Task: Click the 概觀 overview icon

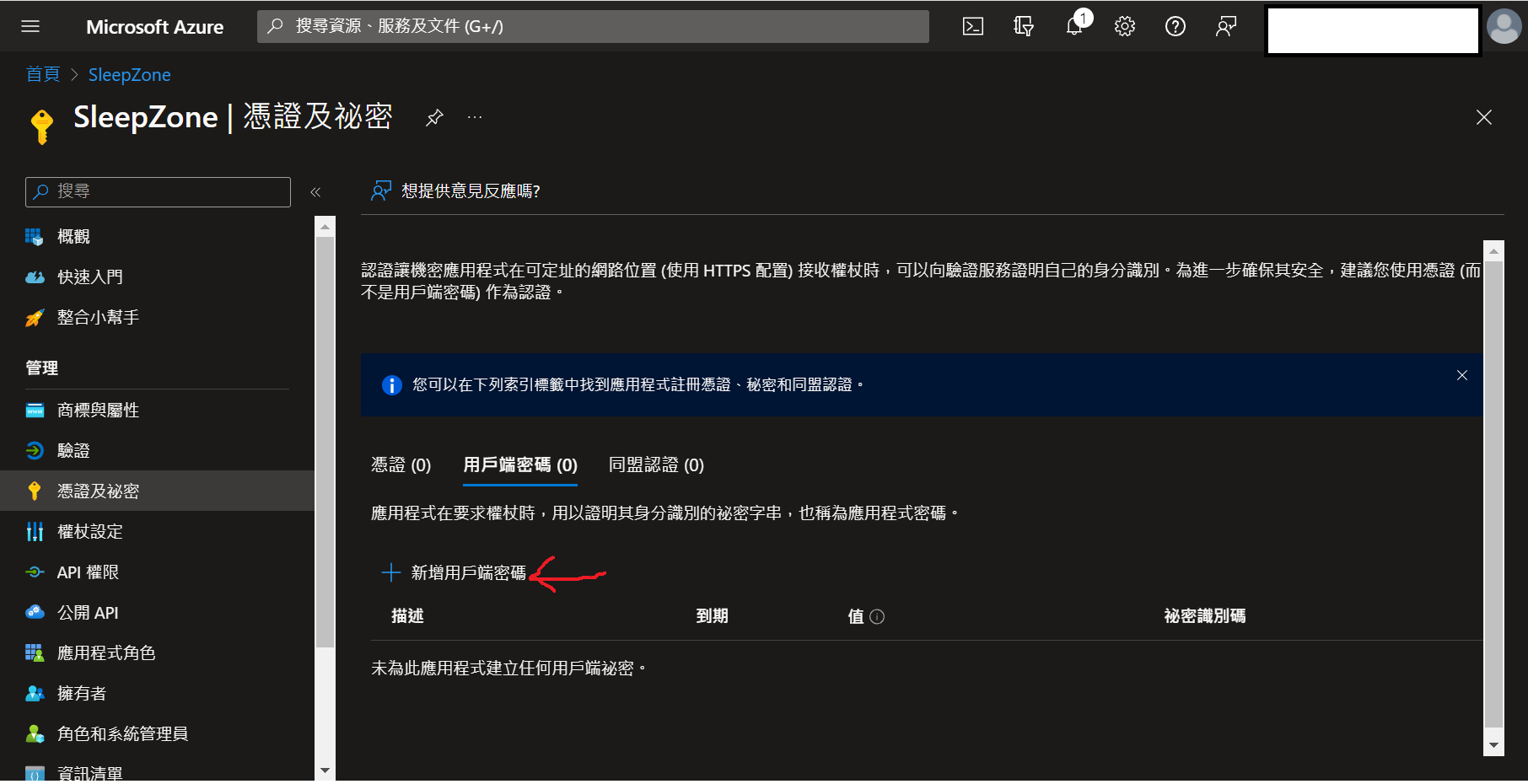Action: pyautogui.click(x=35, y=237)
